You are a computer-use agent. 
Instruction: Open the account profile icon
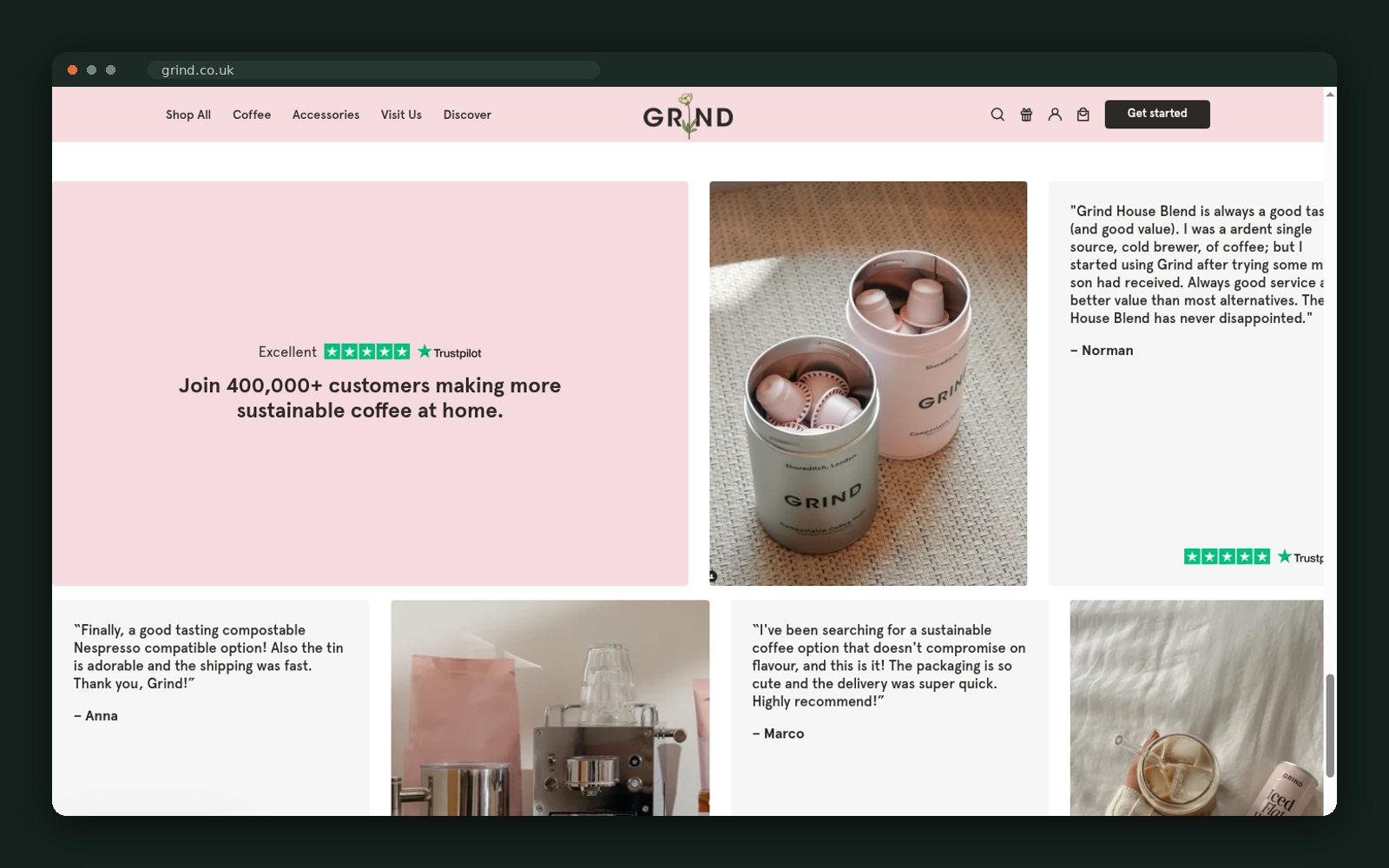tap(1055, 115)
